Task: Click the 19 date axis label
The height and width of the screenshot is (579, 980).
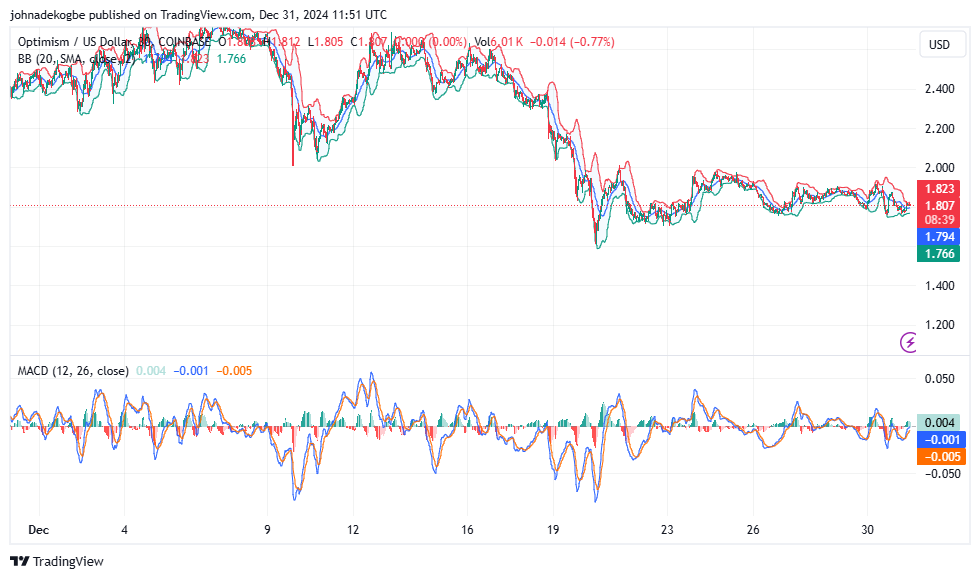Action: tap(552, 530)
